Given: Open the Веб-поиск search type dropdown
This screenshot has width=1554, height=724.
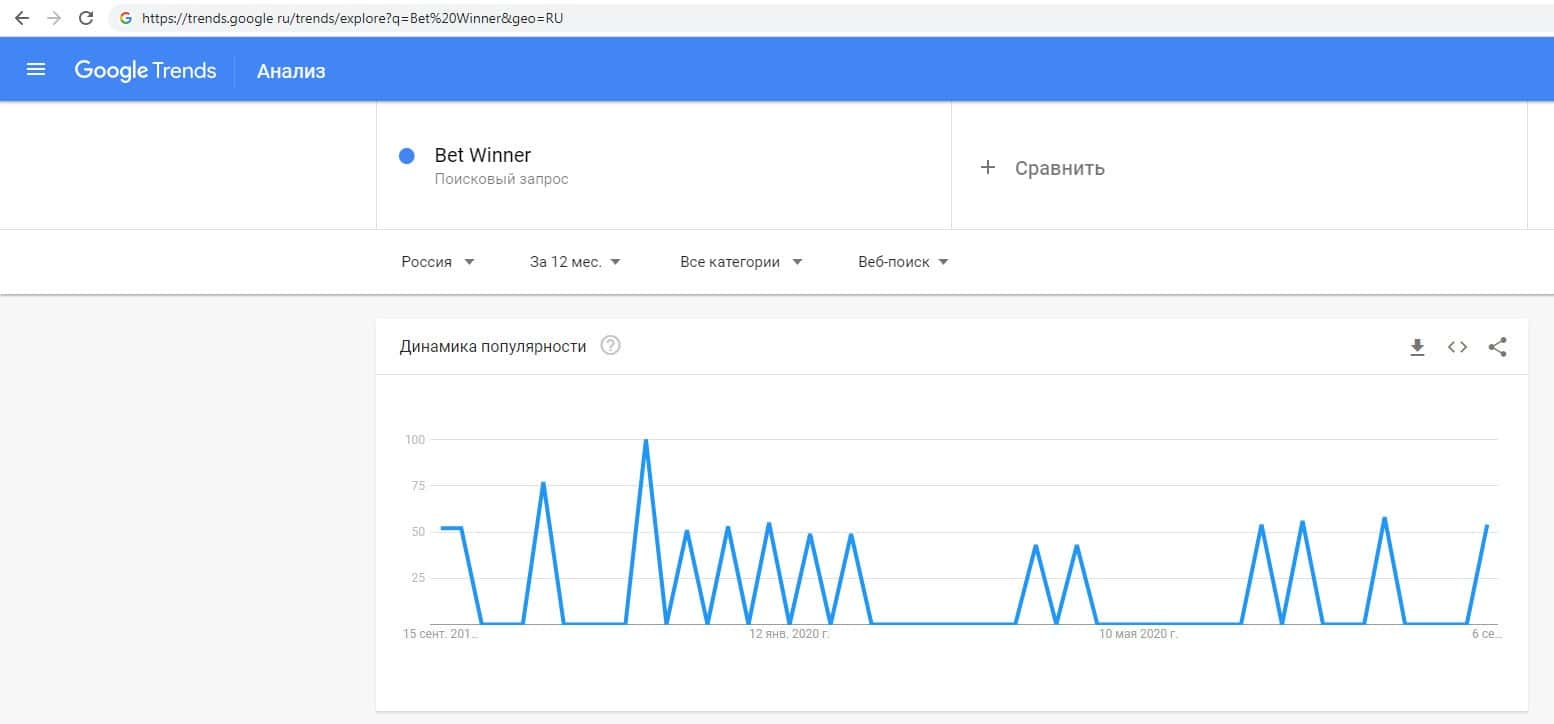Looking at the screenshot, I should point(903,262).
